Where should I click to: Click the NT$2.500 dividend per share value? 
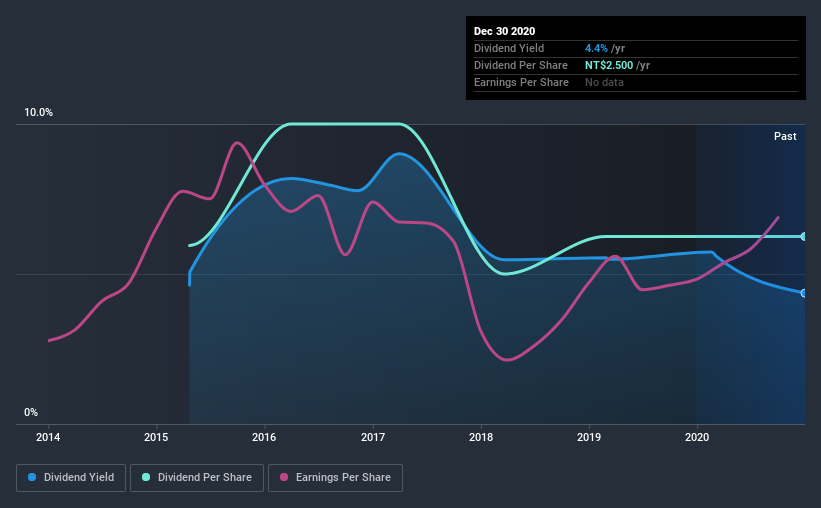609,65
